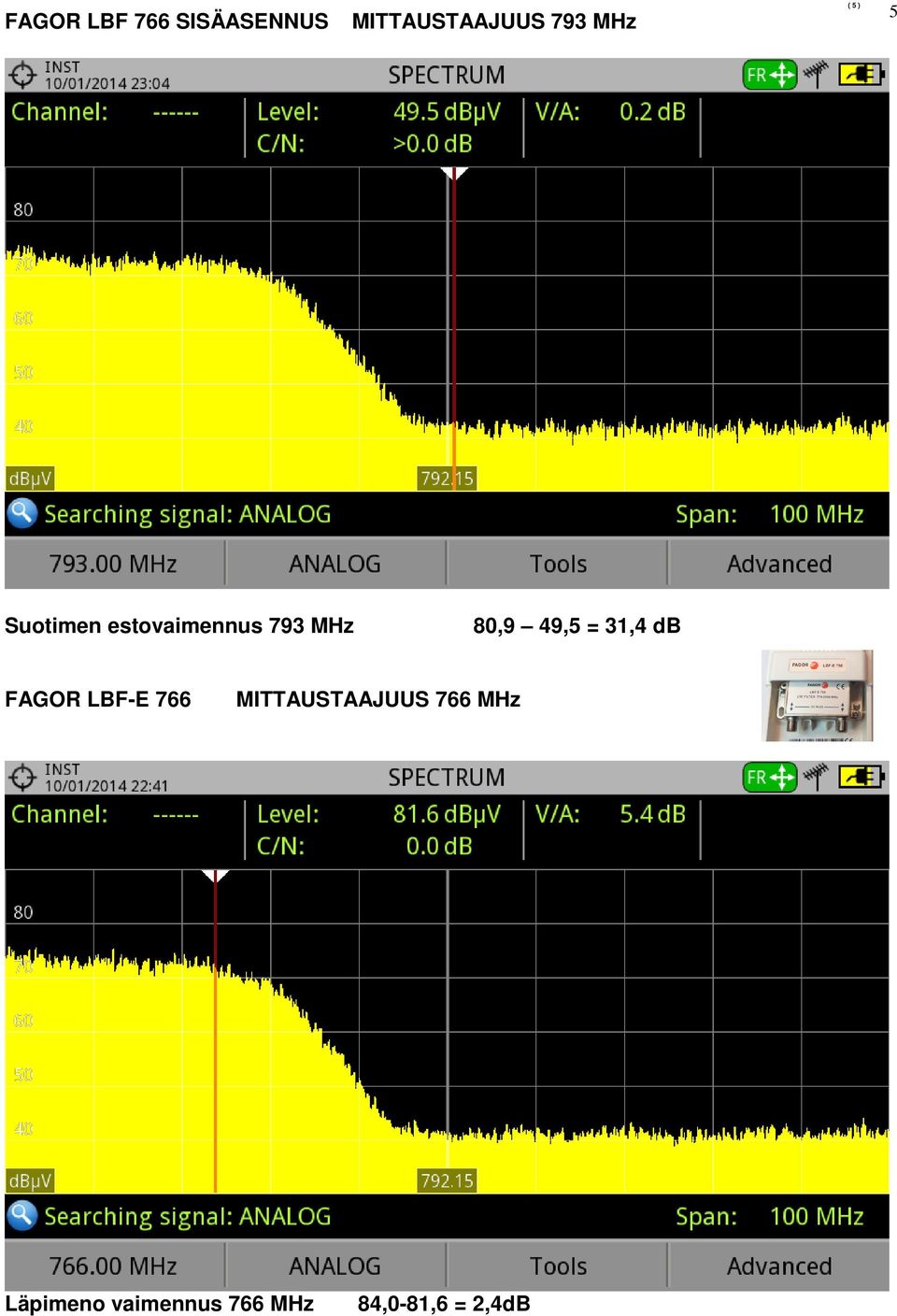Click the green FR icon in bottom screen
The image size is (897, 1316).
(x=770, y=778)
